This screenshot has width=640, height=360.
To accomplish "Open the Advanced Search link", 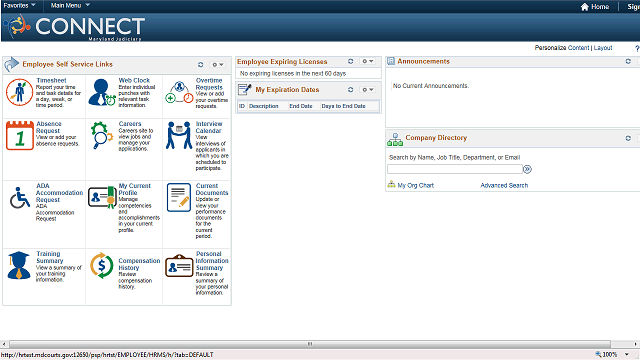I will click(504, 185).
